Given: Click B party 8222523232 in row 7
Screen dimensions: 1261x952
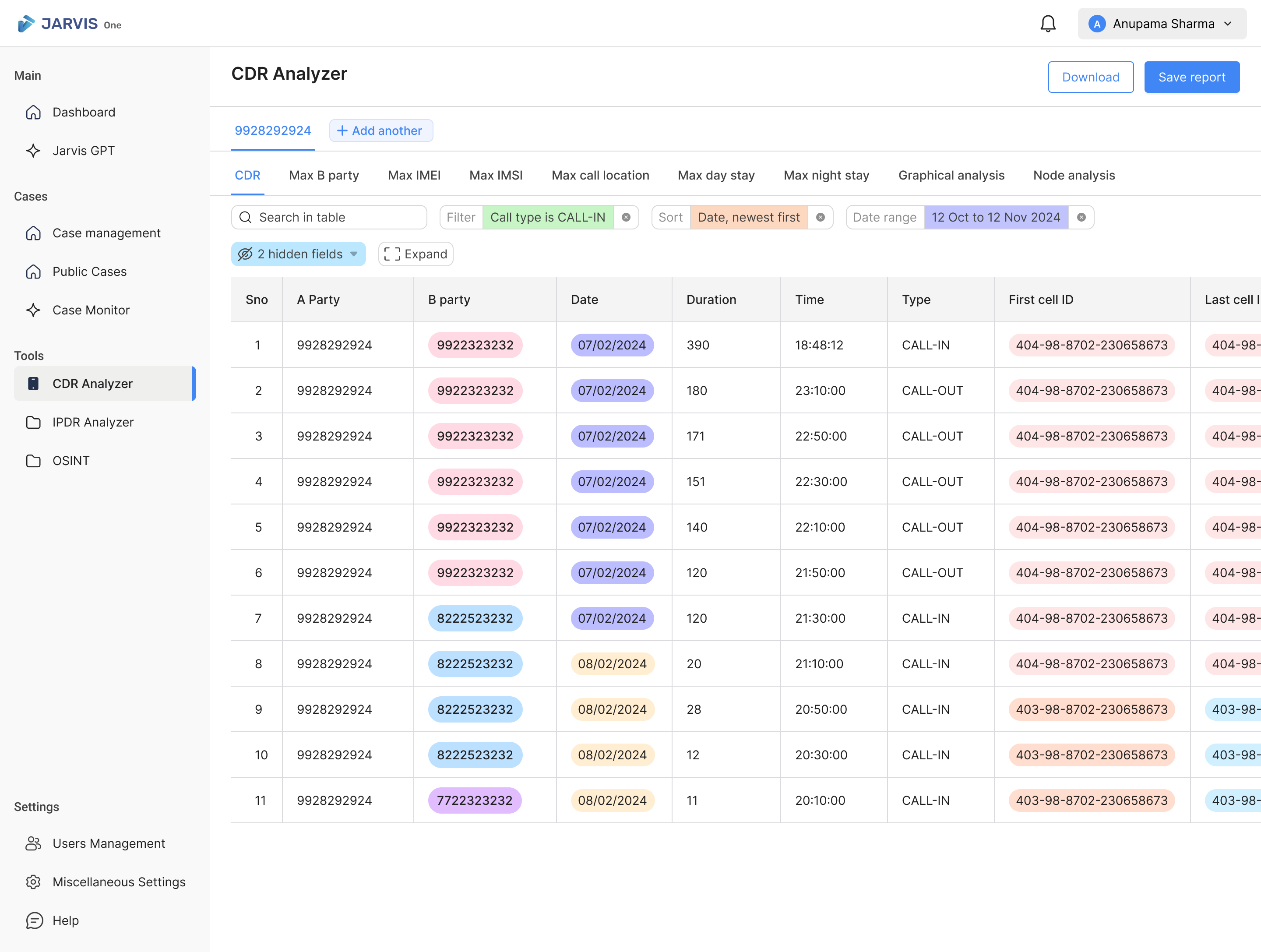Looking at the screenshot, I should [475, 618].
